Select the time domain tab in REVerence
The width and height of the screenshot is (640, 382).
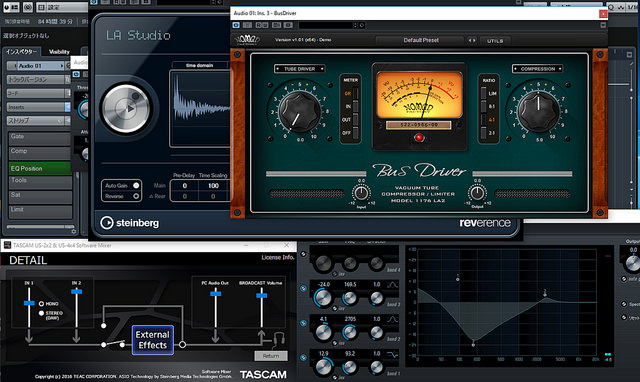pyautogui.click(x=200, y=65)
